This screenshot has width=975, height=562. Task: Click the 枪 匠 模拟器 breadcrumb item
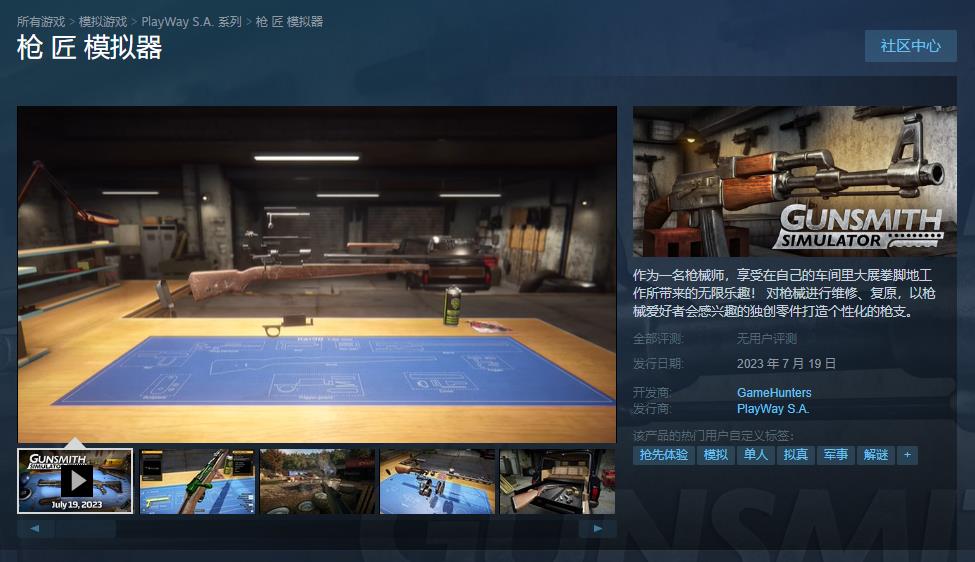(x=289, y=21)
